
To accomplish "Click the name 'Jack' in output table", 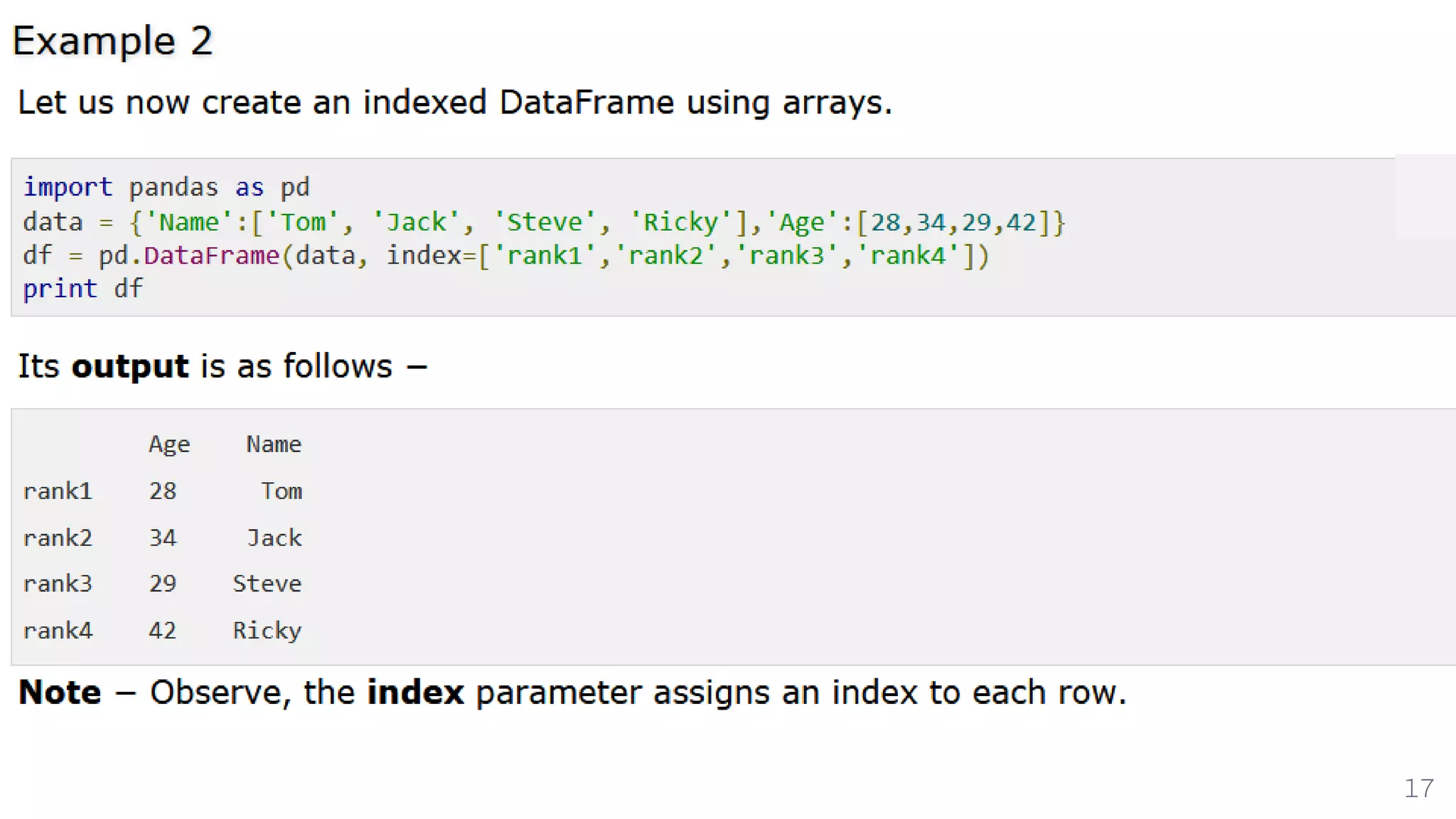I will pos(274,538).
